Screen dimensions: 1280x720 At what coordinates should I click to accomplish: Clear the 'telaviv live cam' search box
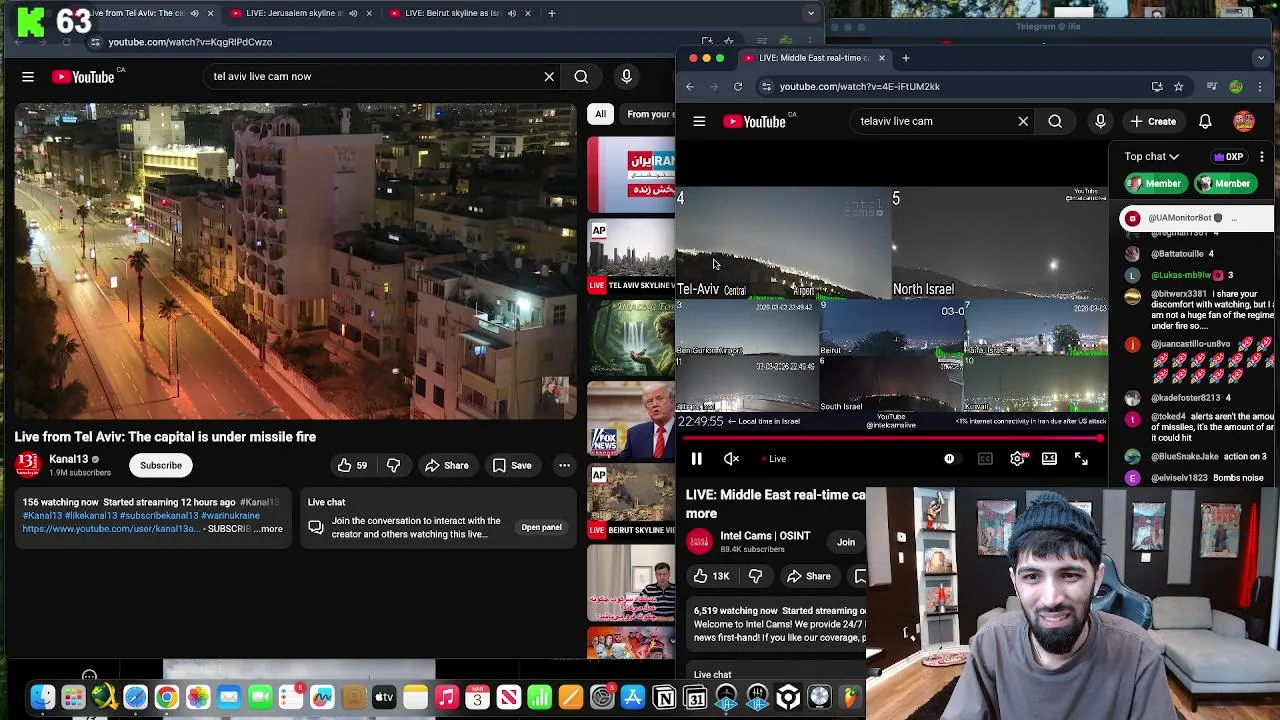[x=1023, y=121]
